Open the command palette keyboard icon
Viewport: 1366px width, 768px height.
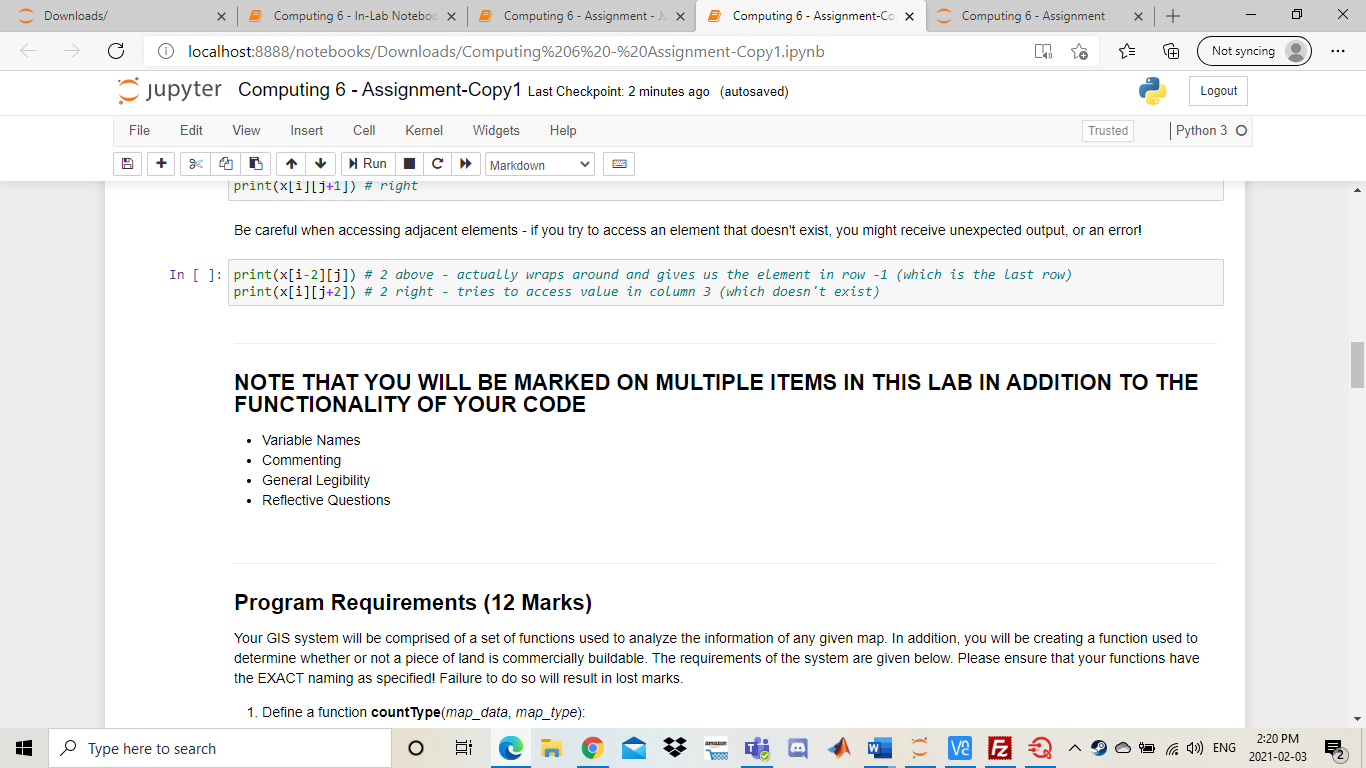618,164
